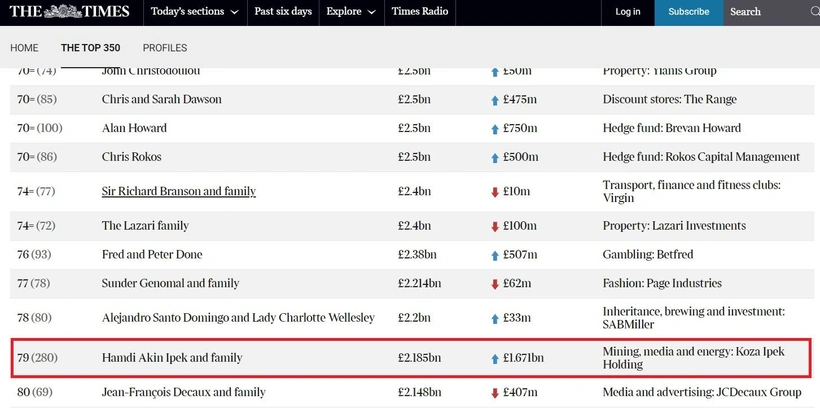Screen dimensions: 820x417
Task: Select Alejandro Santo Domingo and Lady Charlotte Wellesley
Action: (x=238, y=318)
